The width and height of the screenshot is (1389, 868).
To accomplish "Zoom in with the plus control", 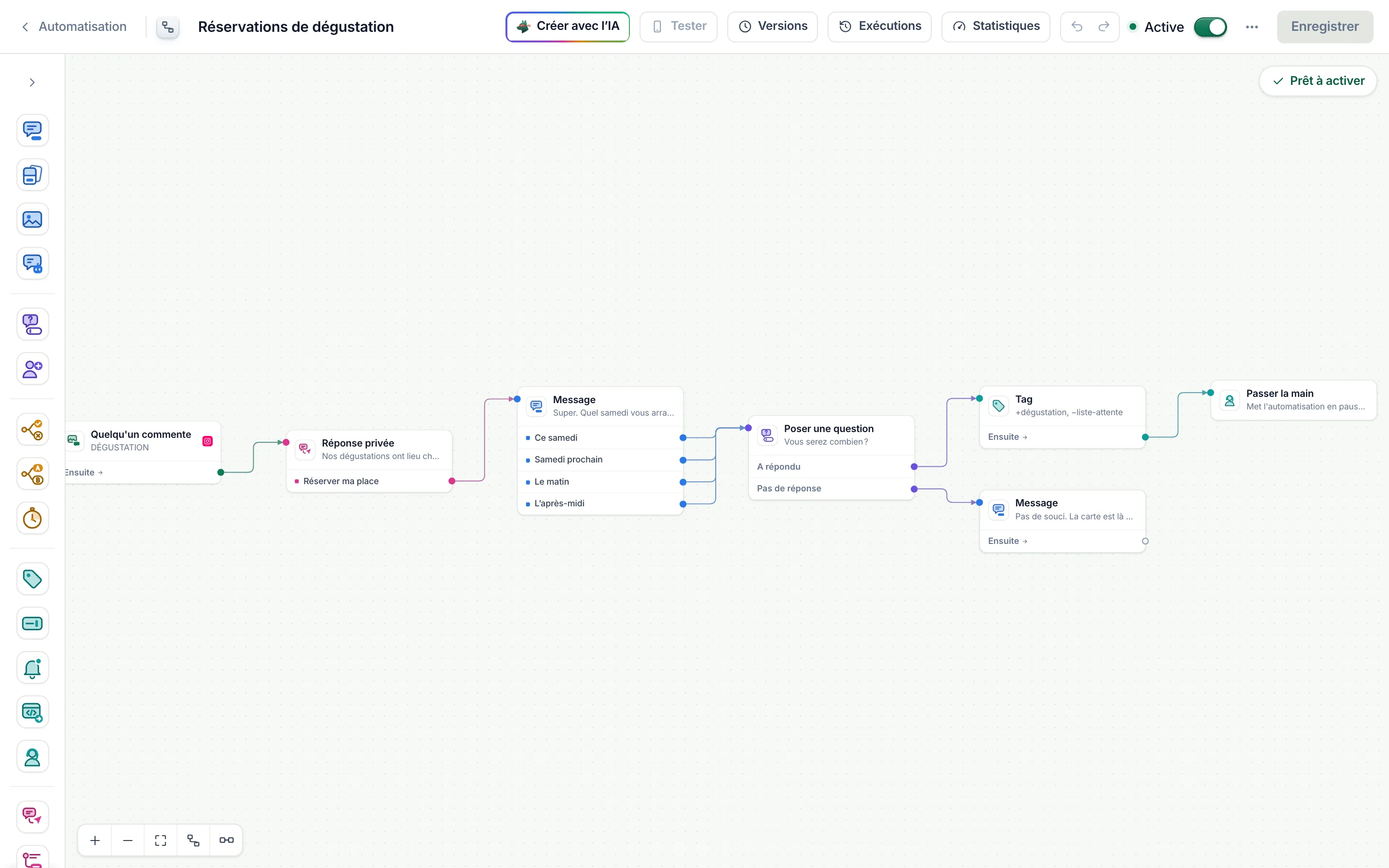I will (x=95, y=841).
